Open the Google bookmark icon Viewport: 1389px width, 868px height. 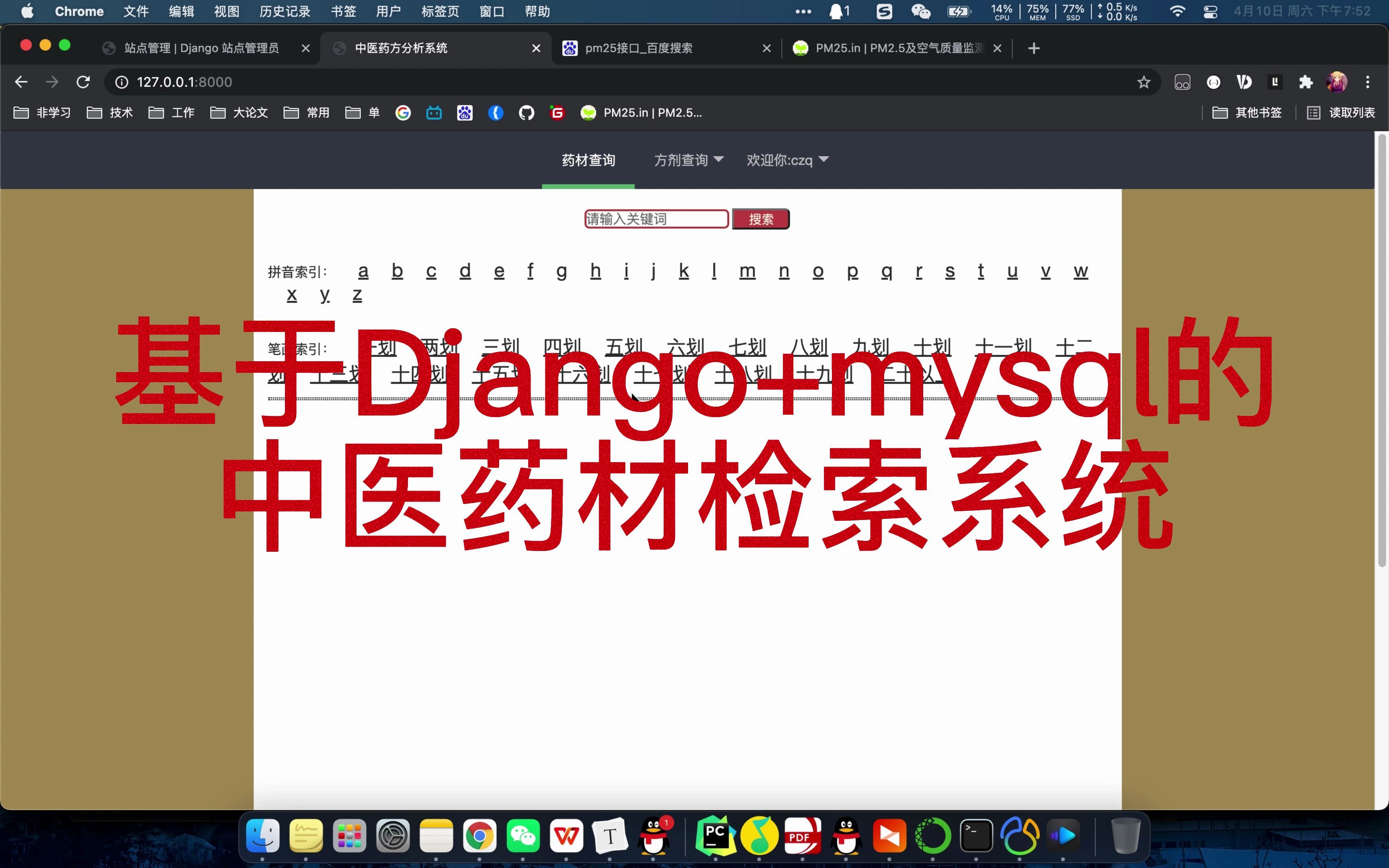coord(404,113)
